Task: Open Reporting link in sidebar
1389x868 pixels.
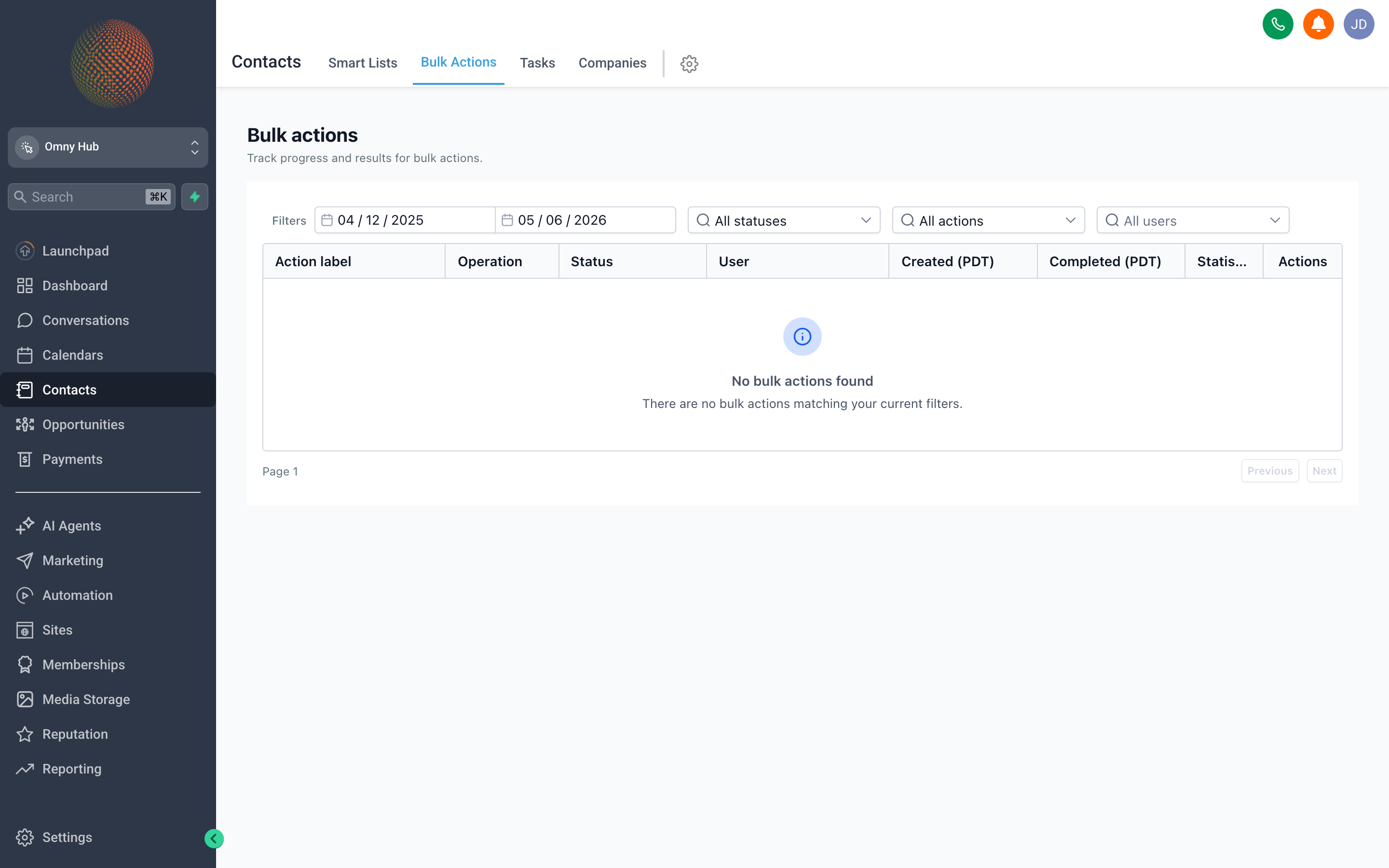Action: [x=108, y=769]
